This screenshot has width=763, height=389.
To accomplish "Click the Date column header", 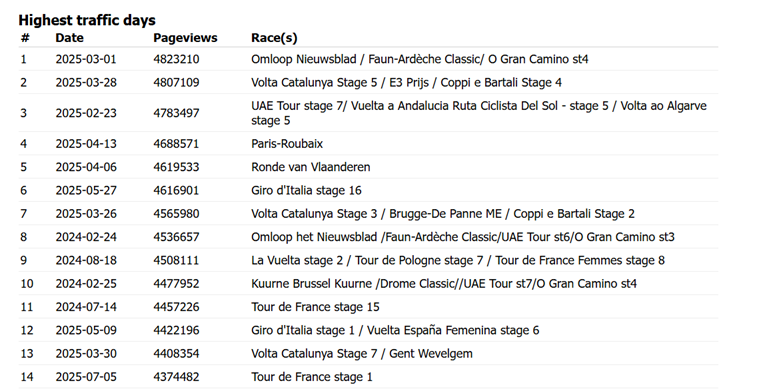I will click(69, 38).
